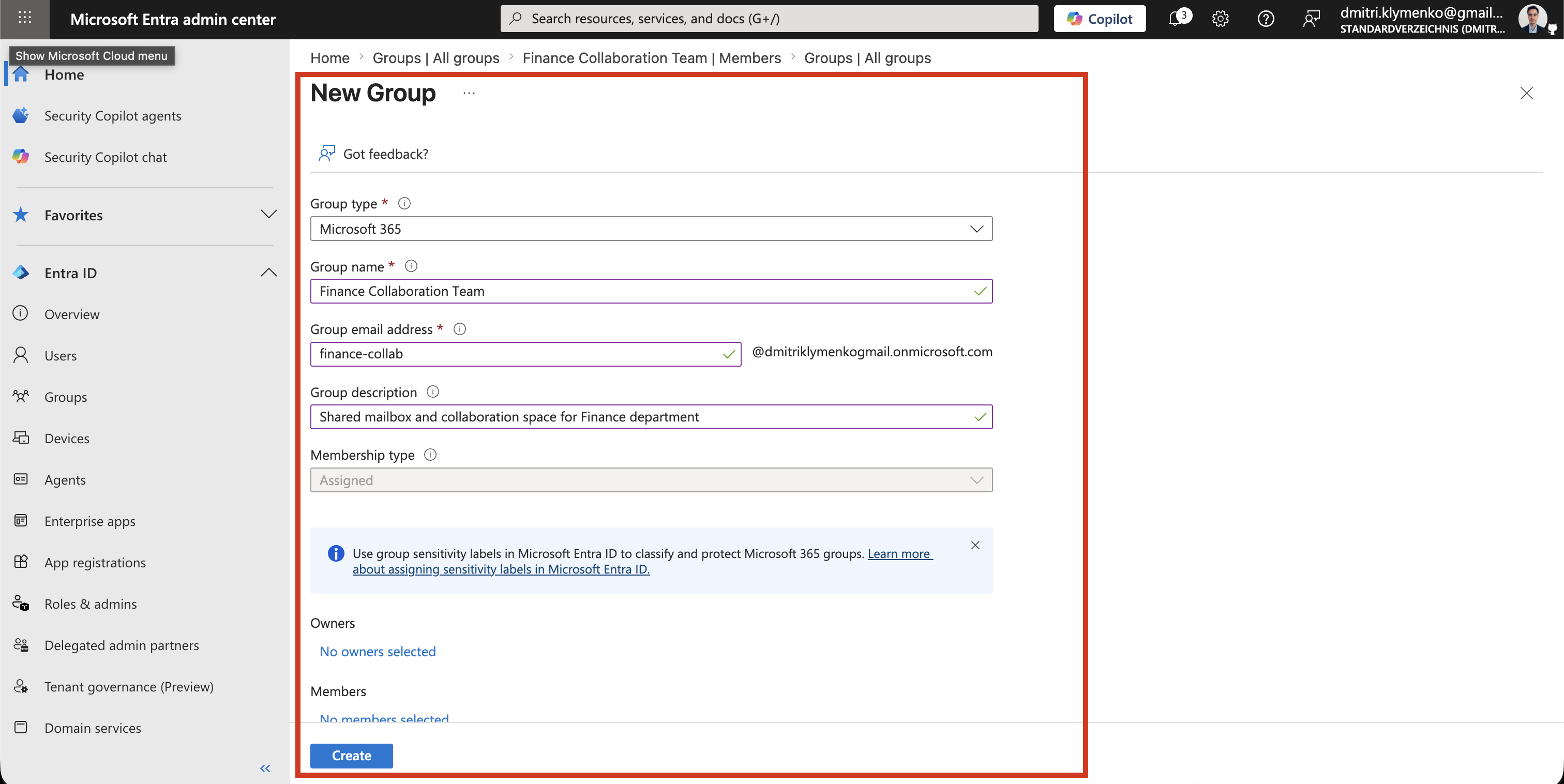Image resolution: width=1564 pixels, height=784 pixels.
Task: Open the account profile avatar
Action: pyautogui.click(x=1532, y=19)
